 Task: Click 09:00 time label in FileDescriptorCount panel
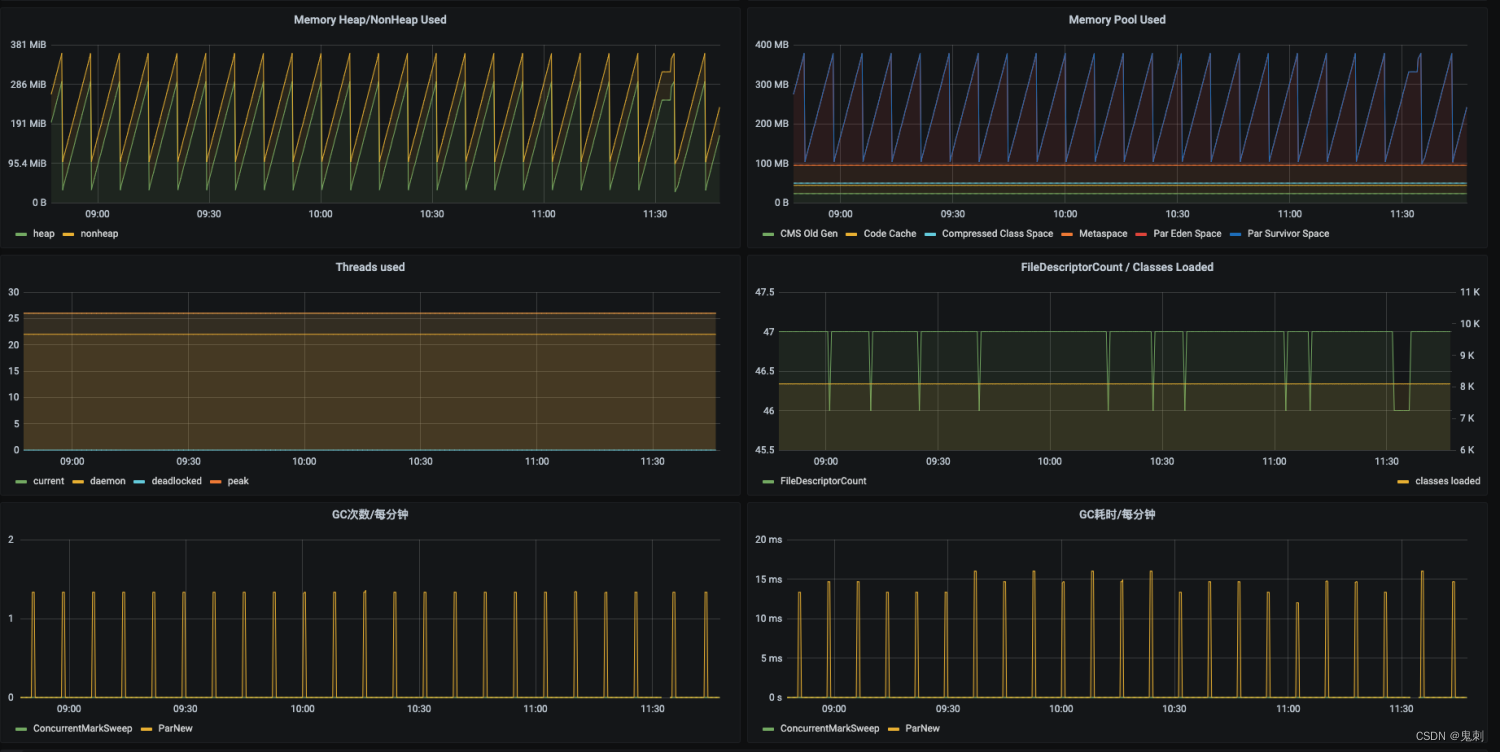pyautogui.click(x=825, y=462)
